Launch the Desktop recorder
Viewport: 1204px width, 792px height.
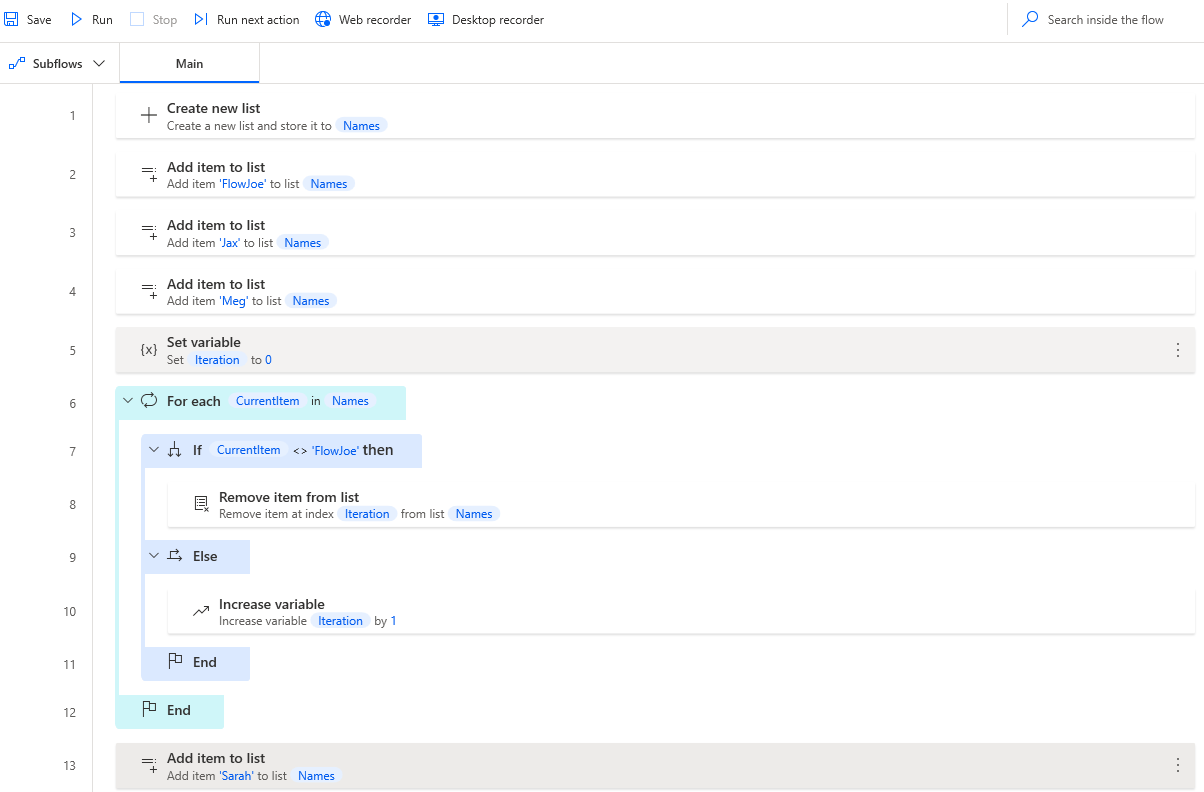436,20
